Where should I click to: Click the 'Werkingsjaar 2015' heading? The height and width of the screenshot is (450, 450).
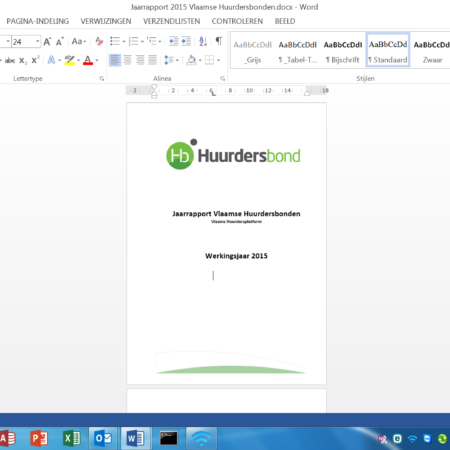point(236,256)
